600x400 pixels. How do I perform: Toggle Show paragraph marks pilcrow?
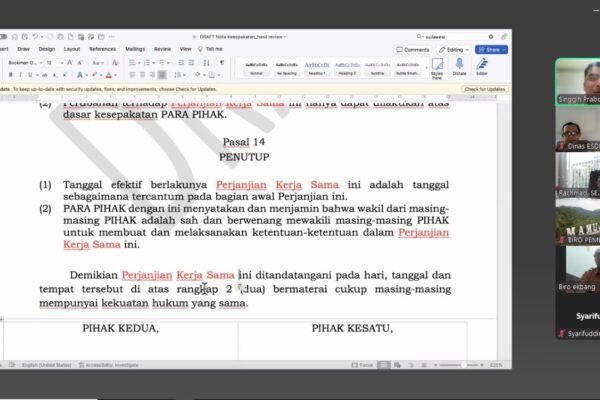click(222, 62)
